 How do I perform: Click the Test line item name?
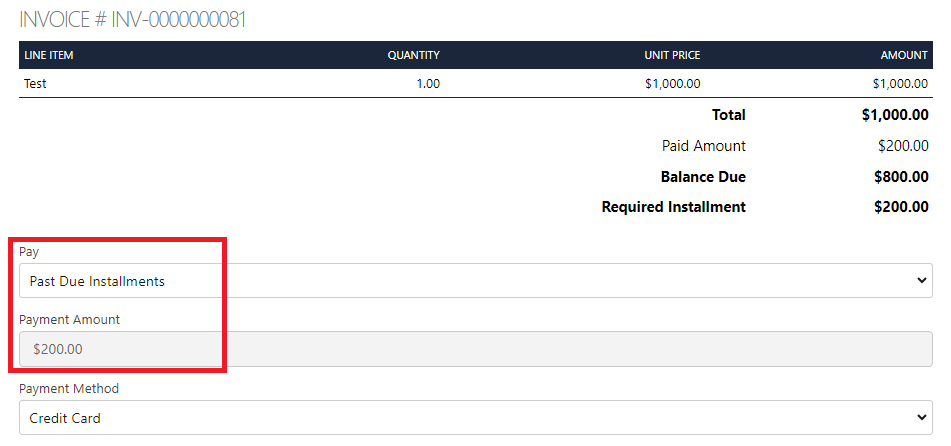pyautogui.click(x=36, y=84)
